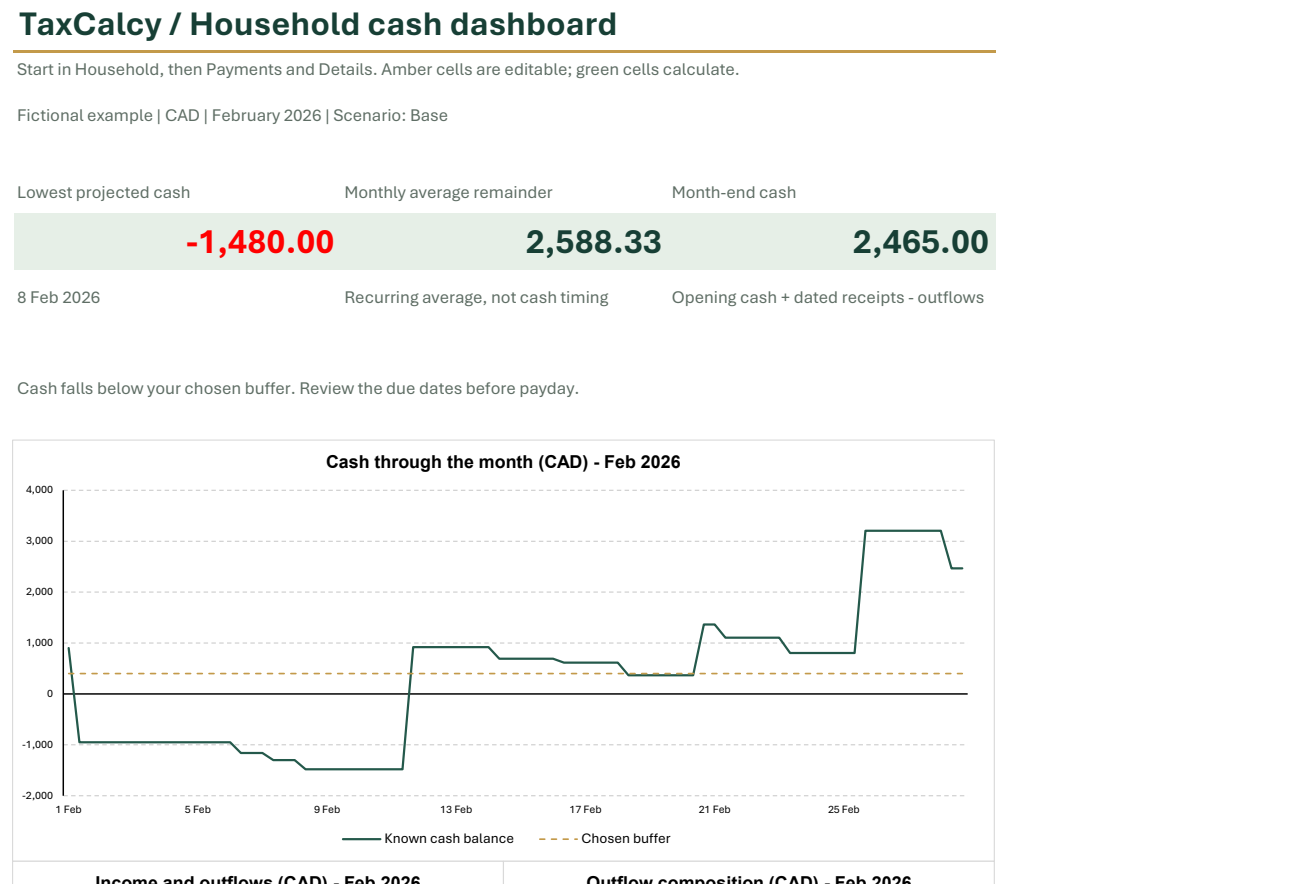The image size is (1300, 884).
Task: Click the 0 y-axis label
Action: pyautogui.click(x=50, y=694)
